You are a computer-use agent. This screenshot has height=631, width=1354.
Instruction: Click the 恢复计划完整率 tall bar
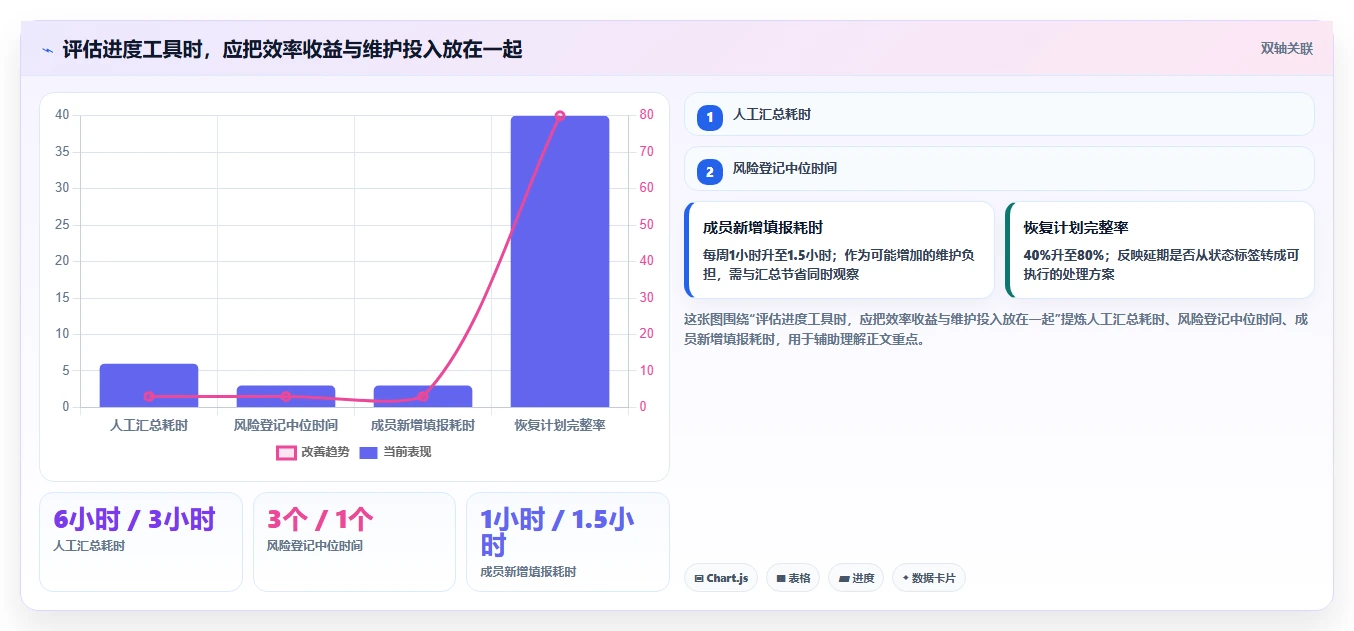coord(560,261)
